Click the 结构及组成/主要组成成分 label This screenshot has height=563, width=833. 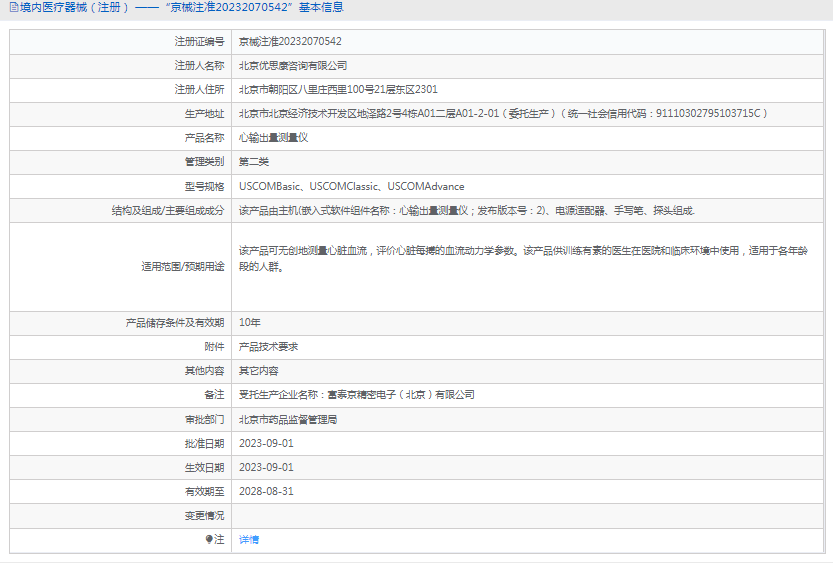click(x=168, y=210)
